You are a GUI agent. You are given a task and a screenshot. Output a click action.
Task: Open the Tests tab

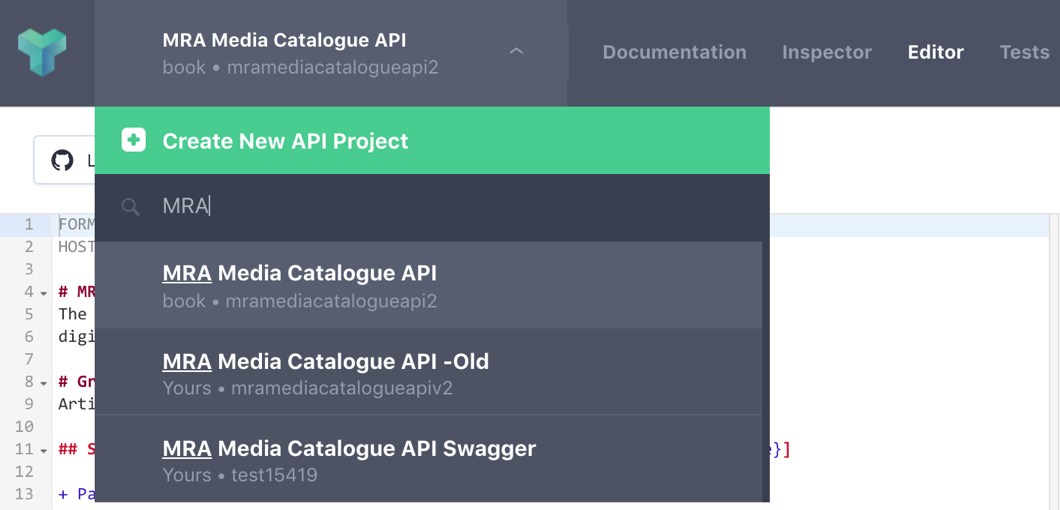1024,52
